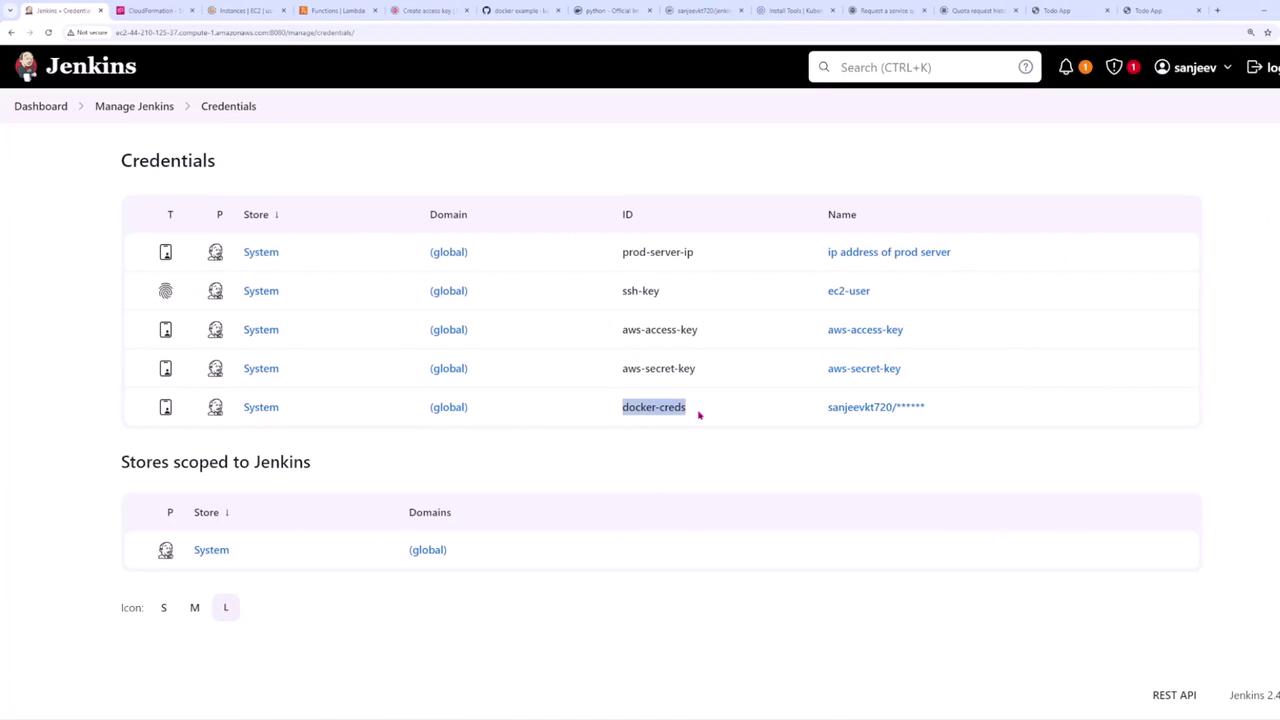1280x720 pixels.
Task: Click the browser zoom magnifier icon
Action: (1251, 32)
